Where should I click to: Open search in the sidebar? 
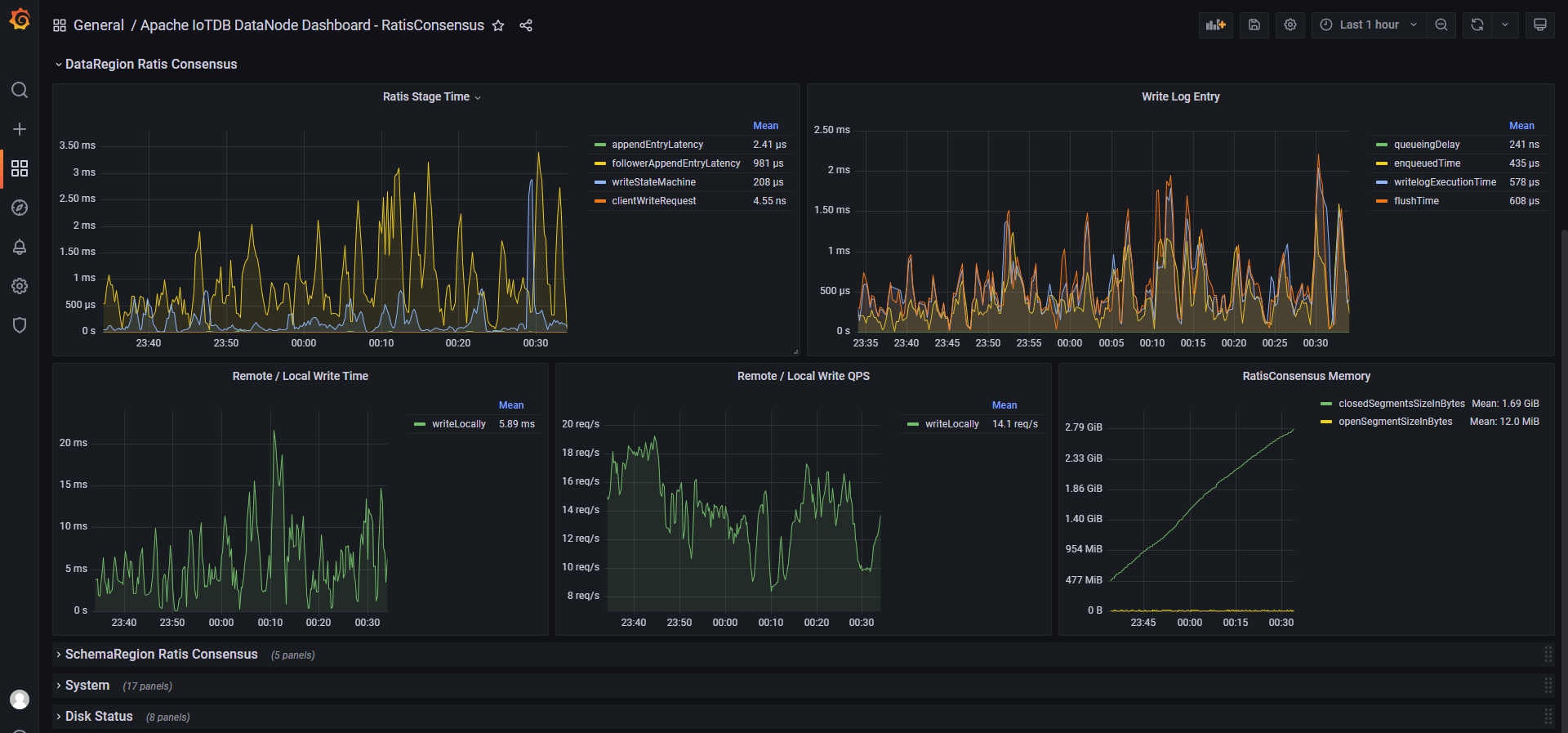tap(20, 90)
